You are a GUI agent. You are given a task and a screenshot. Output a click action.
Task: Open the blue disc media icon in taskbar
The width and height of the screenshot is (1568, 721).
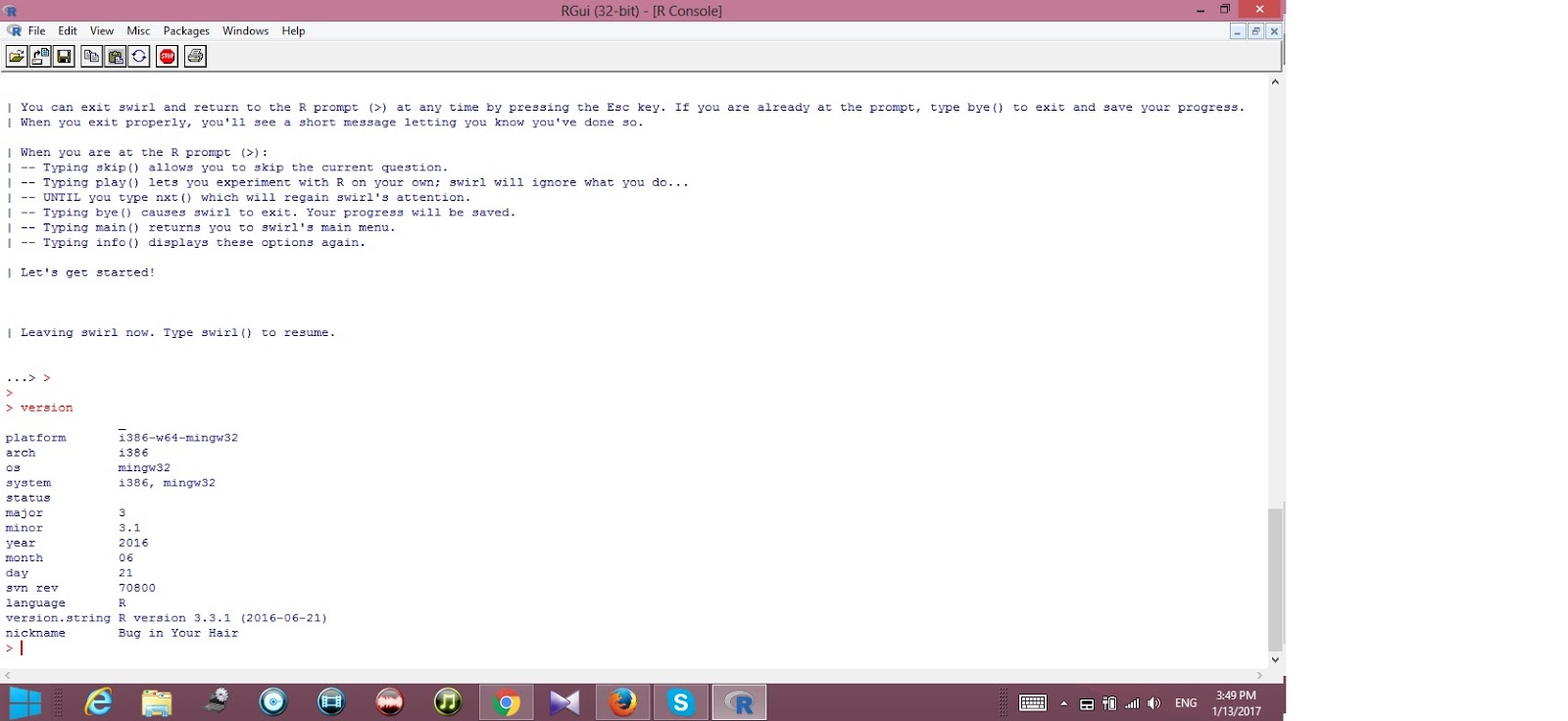pos(273,702)
